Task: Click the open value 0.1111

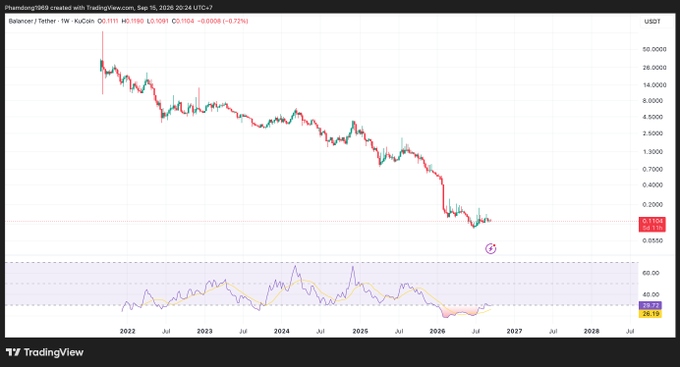Action: pos(109,21)
